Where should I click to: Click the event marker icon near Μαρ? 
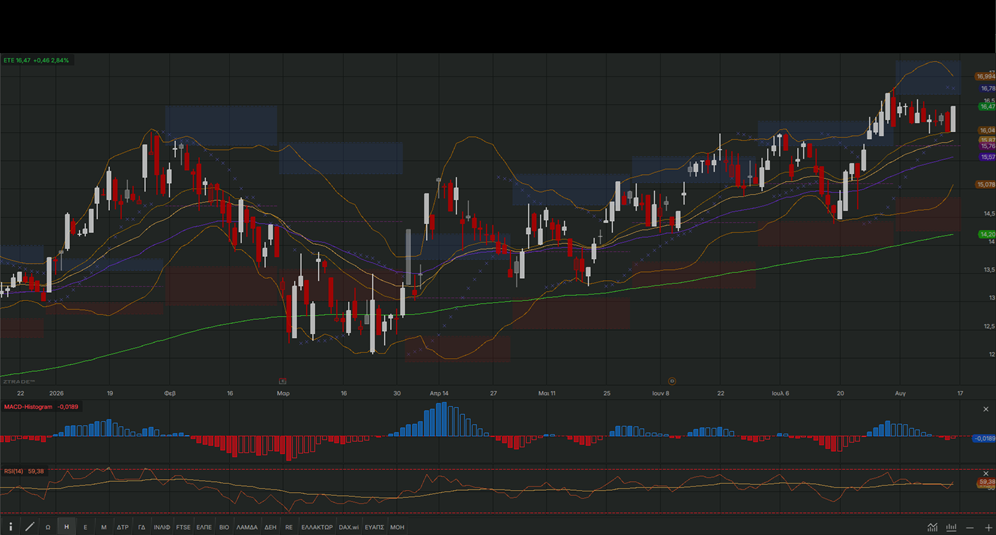coord(283,381)
